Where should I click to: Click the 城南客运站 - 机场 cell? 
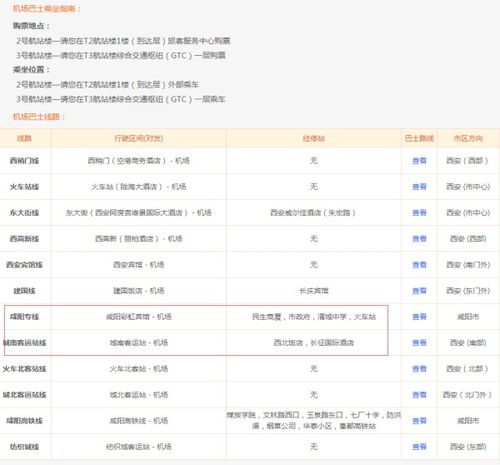pyautogui.click(x=139, y=343)
